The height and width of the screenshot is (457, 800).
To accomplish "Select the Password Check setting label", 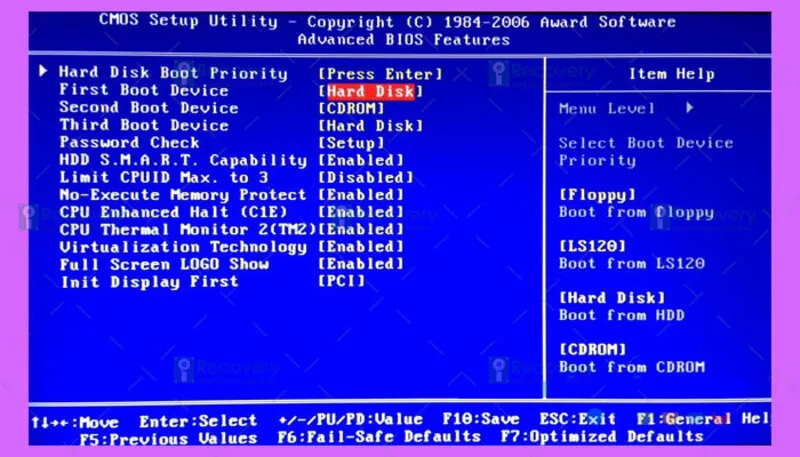I will point(129,142).
